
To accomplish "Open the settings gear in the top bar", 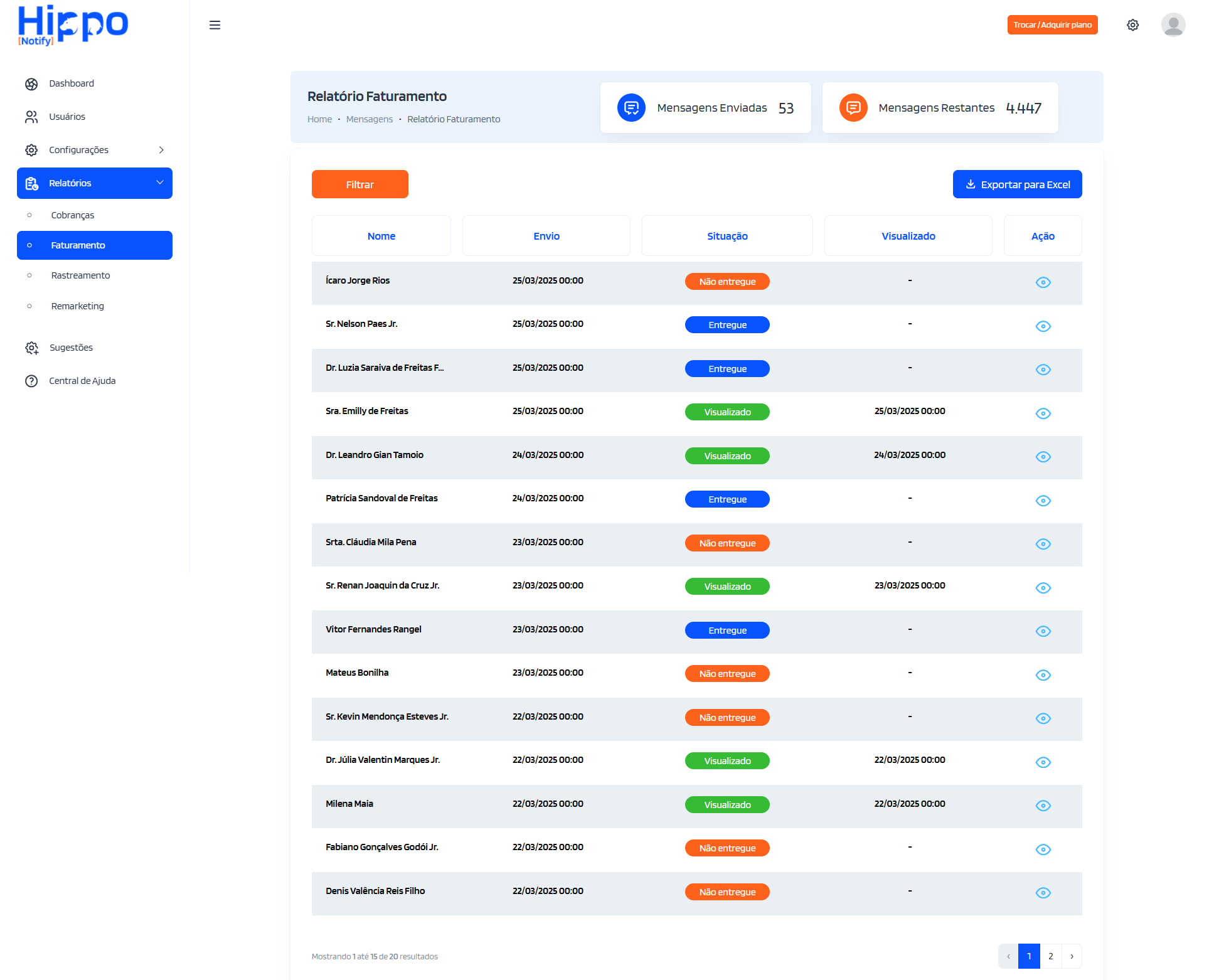I will 1133,24.
